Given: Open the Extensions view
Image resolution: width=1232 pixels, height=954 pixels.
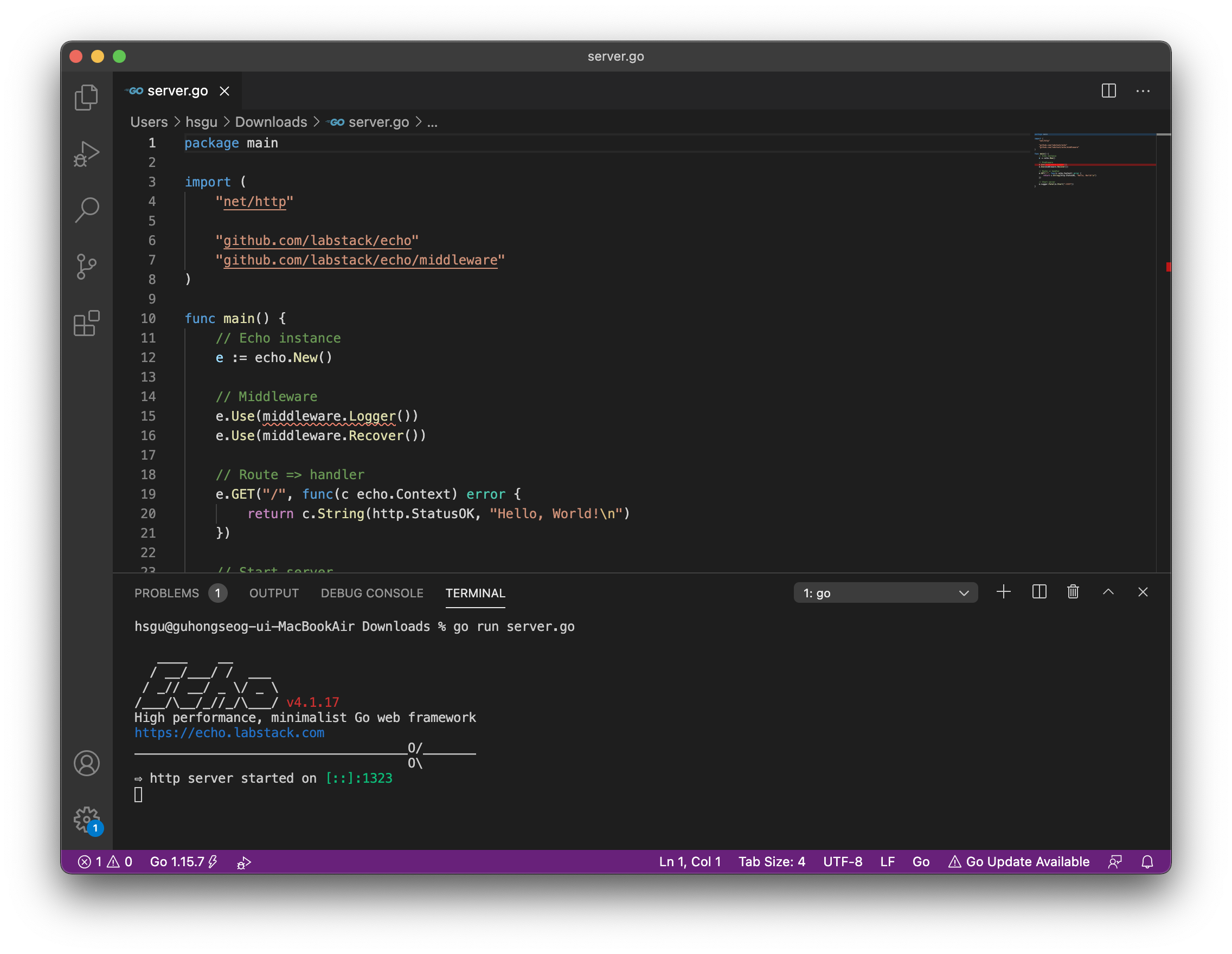Looking at the screenshot, I should (86, 323).
